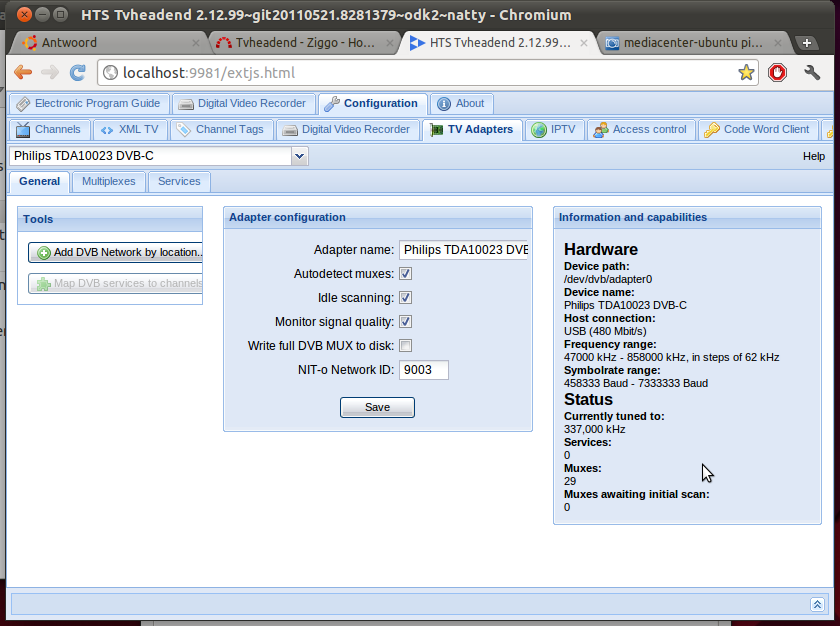
Task: Open the Access control tab
Action: pos(641,130)
